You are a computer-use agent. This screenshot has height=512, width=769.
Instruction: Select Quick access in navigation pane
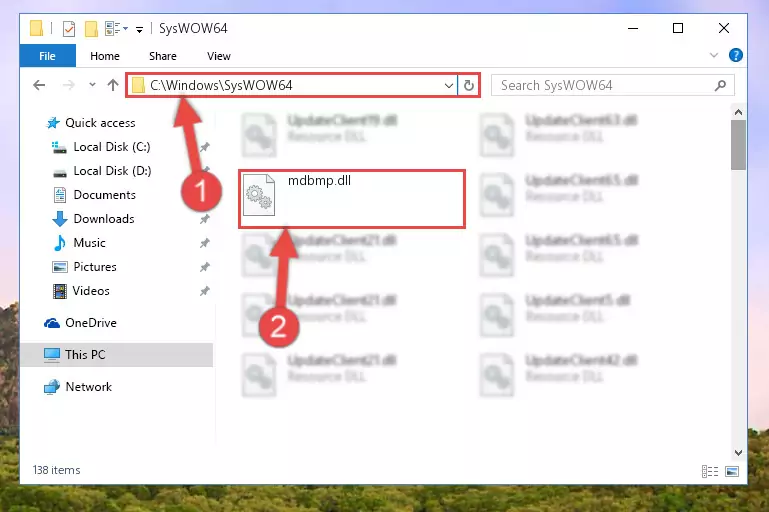(100, 123)
